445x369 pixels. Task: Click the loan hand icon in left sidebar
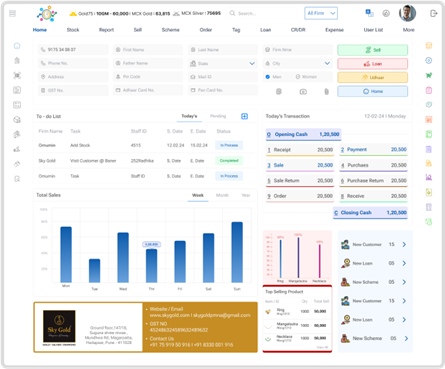pyautogui.click(x=17, y=149)
